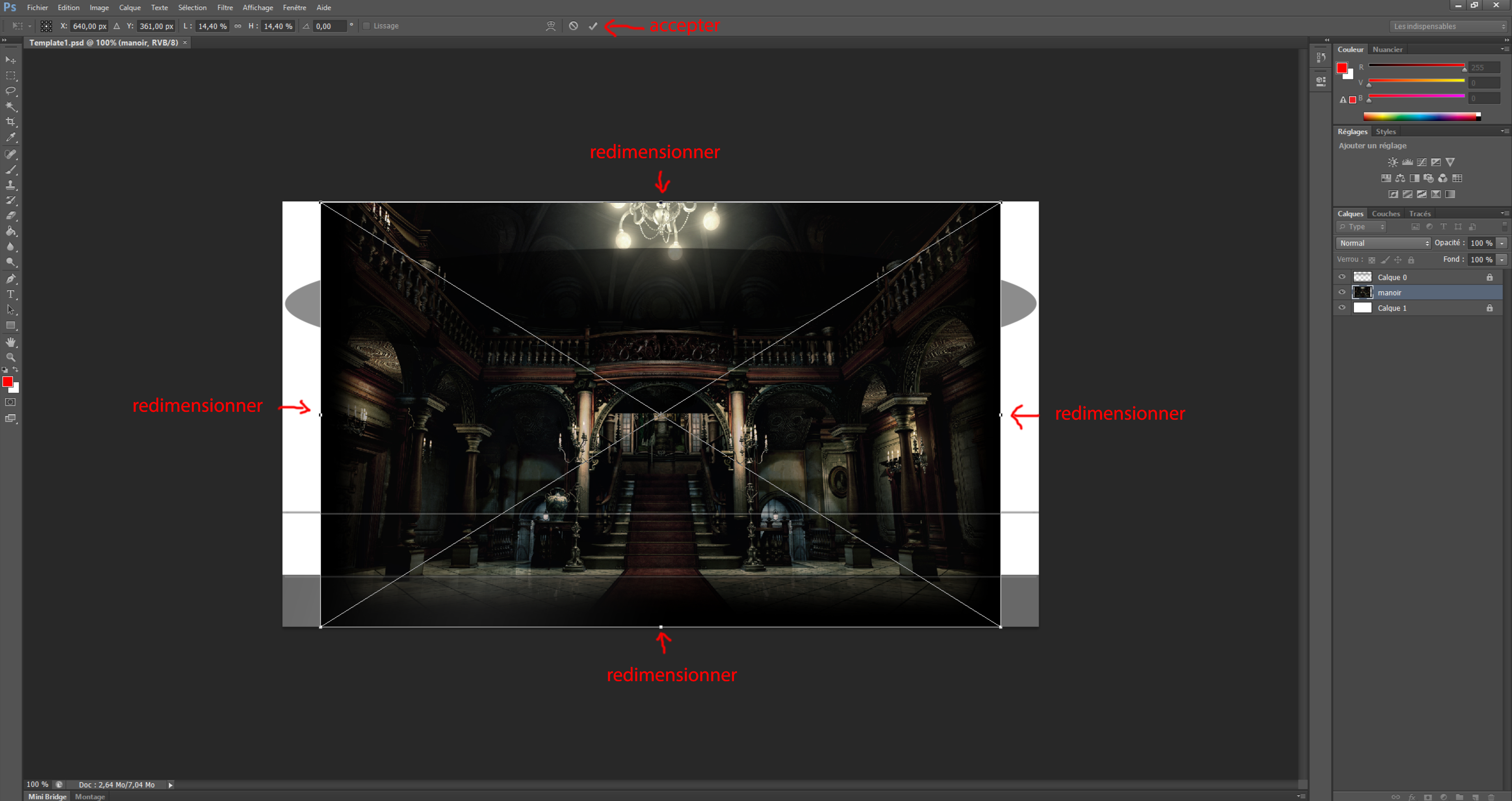This screenshot has height=801, width=1512.
Task: Select the Lasso tool
Action: 11,91
